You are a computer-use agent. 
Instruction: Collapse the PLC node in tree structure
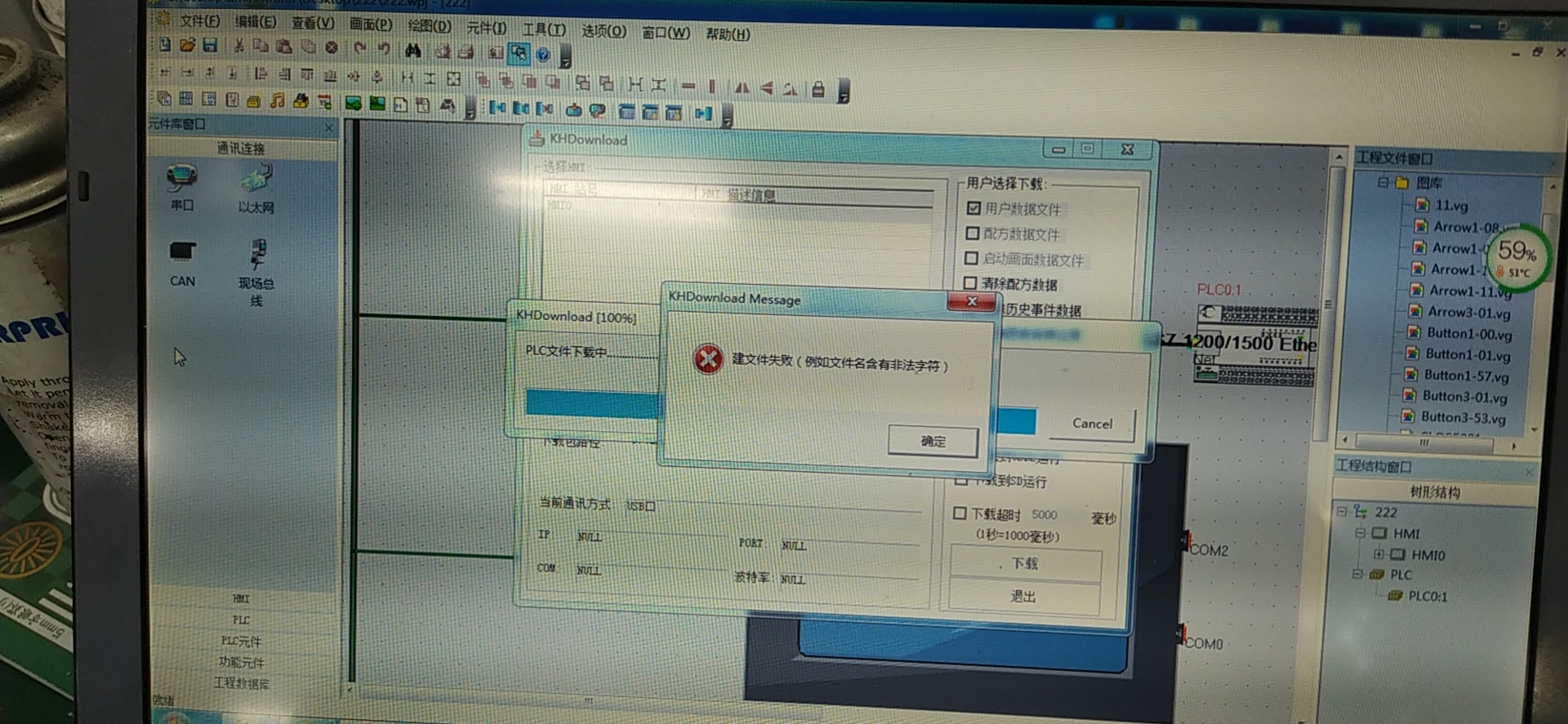(1356, 574)
